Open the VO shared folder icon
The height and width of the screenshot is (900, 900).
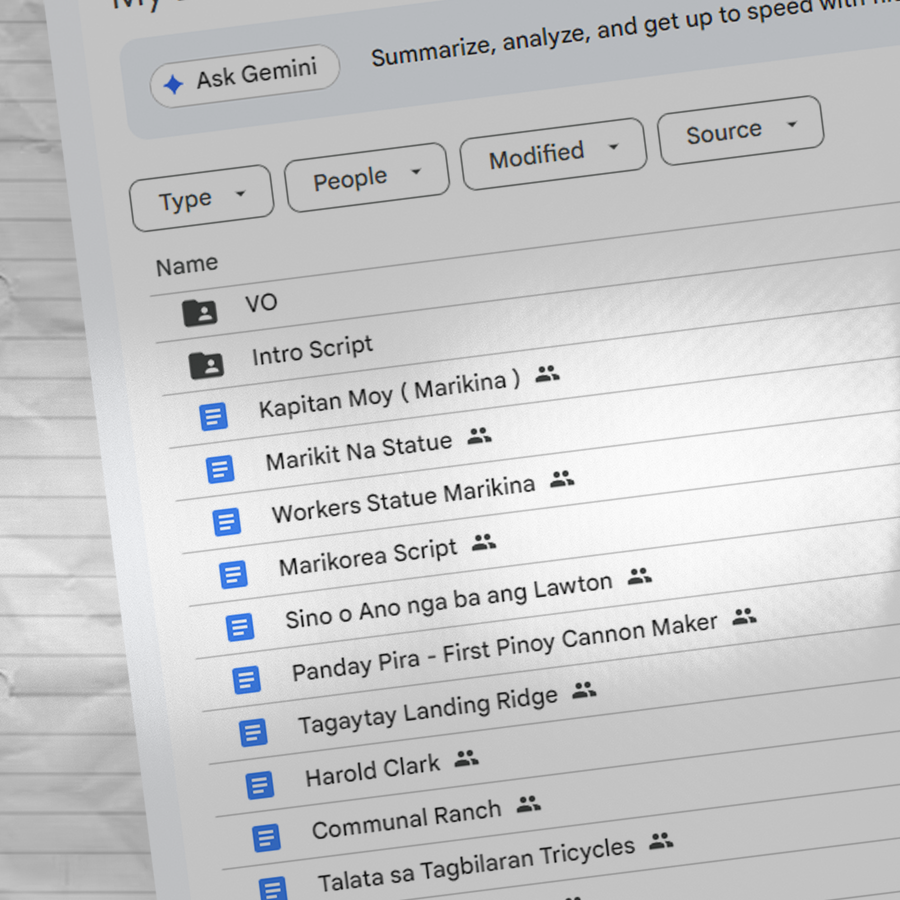click(x=200, y=313)
